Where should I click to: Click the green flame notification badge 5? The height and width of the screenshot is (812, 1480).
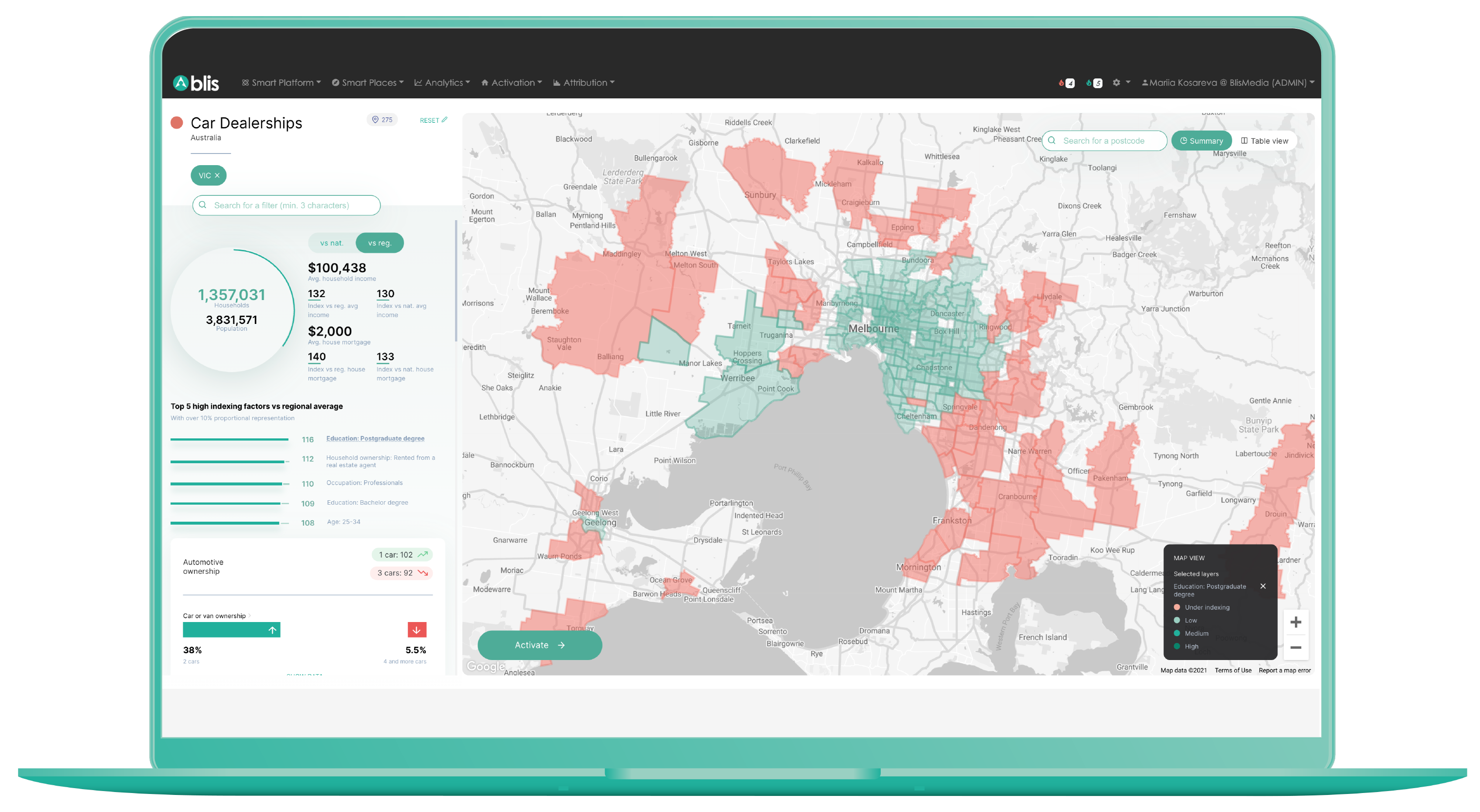1094,83
